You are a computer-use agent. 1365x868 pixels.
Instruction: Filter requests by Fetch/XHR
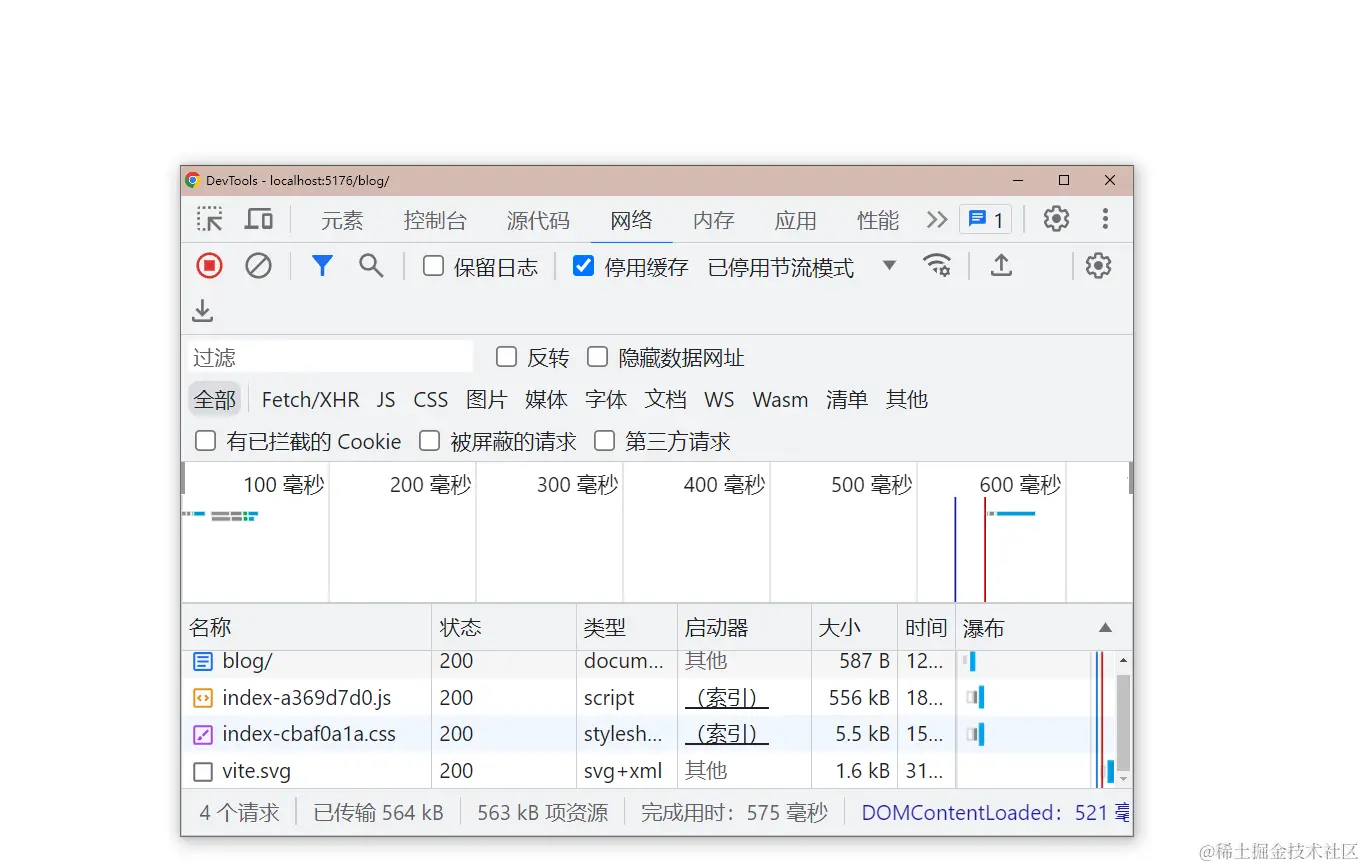pyautogui.click(x=310, y=399)
